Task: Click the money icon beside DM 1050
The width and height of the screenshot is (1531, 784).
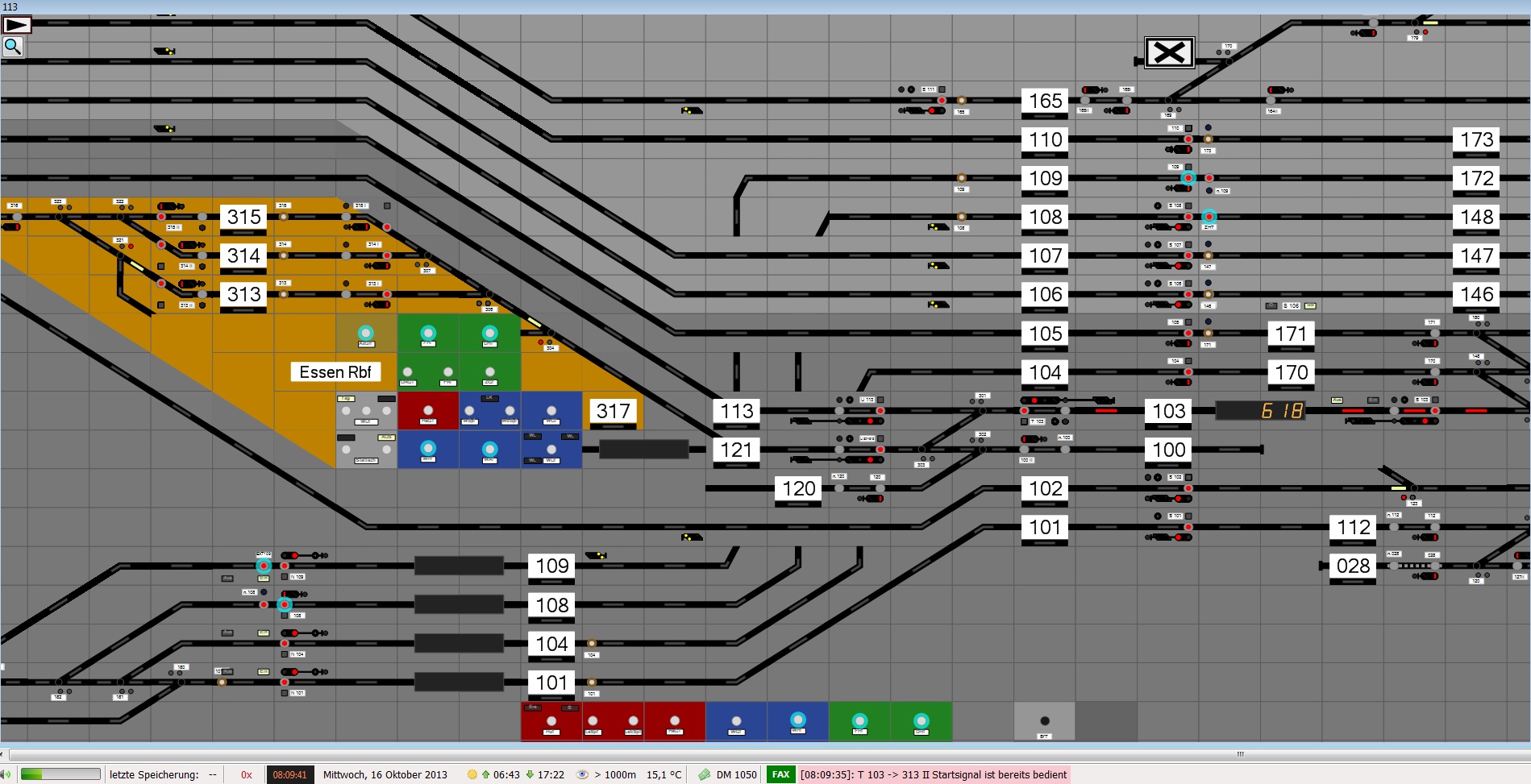Action: click(704, 774)
